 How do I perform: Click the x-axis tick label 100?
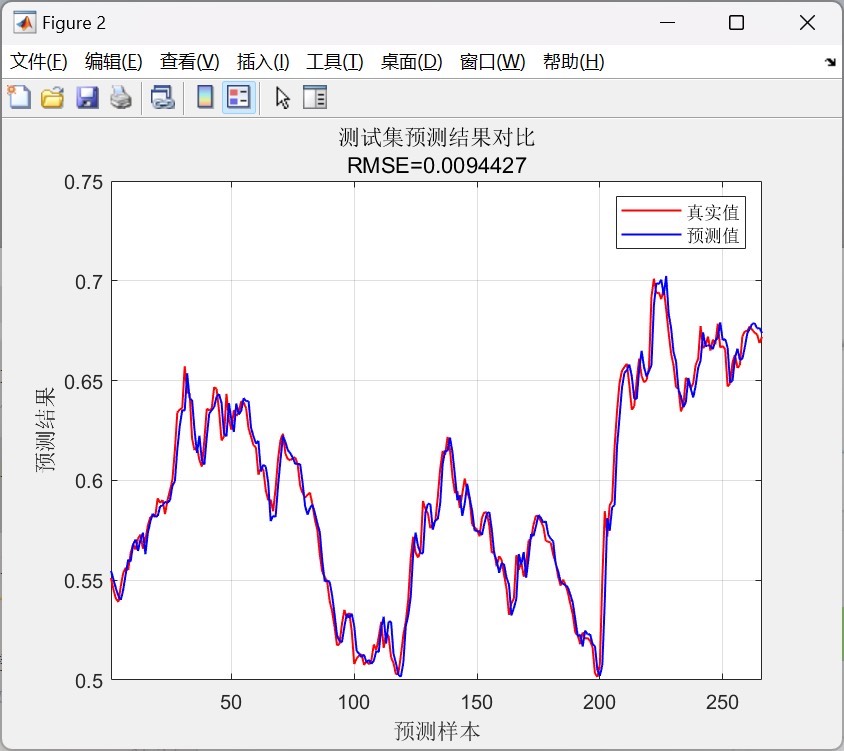[x=354, y=702]
